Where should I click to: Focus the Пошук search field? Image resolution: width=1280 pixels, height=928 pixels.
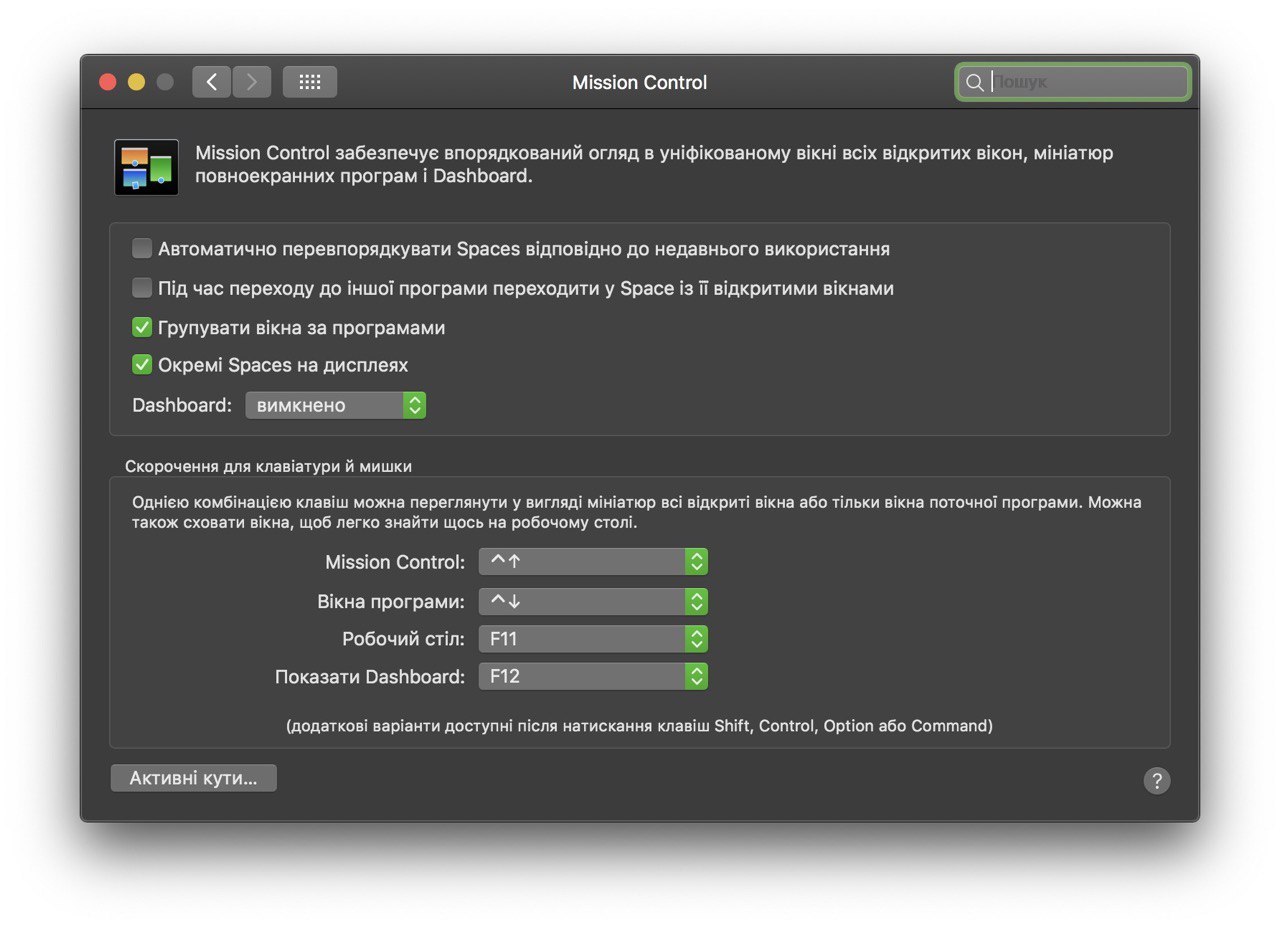(x=1073, y=82)
